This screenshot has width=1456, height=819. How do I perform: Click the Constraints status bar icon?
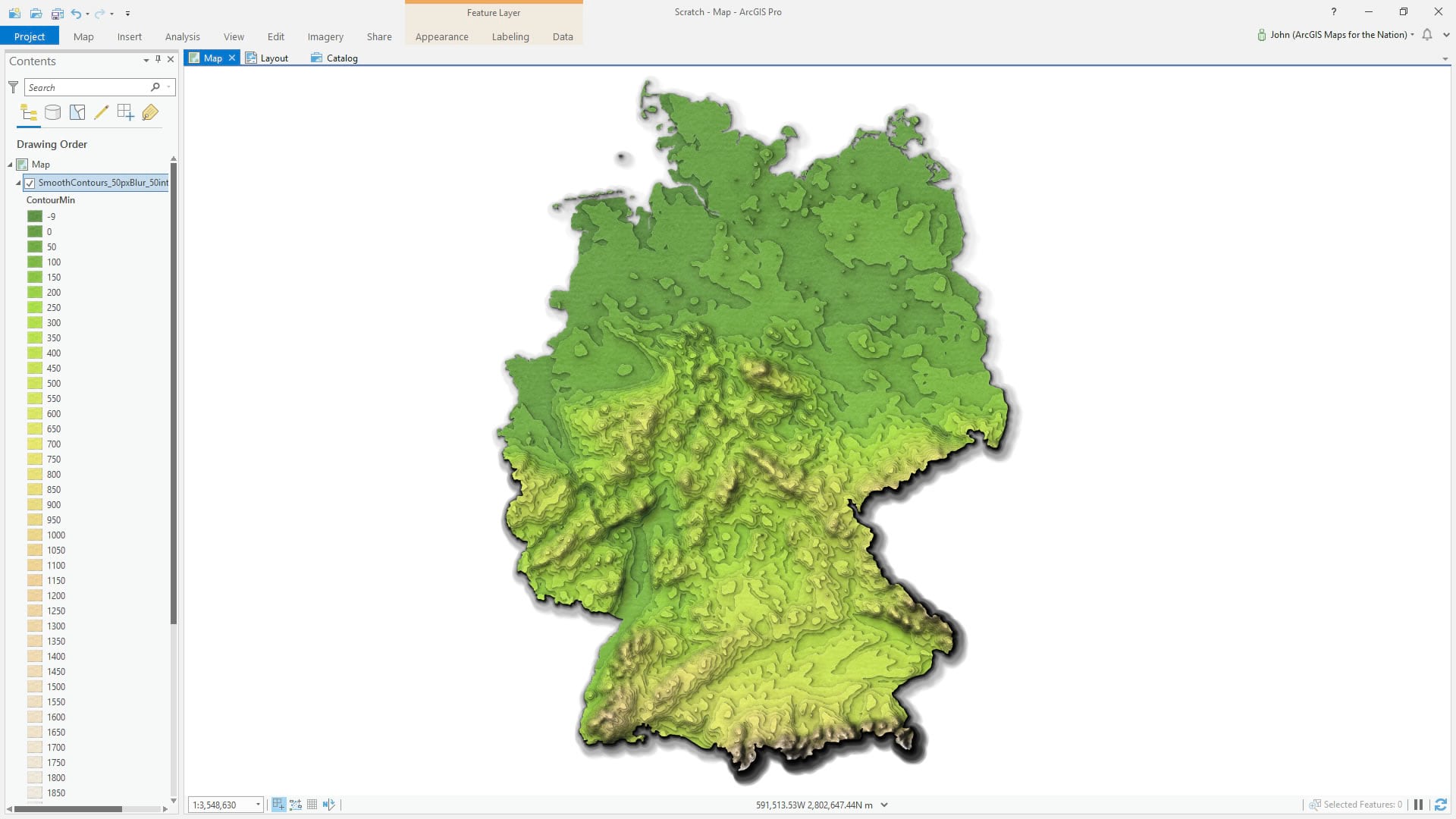(x=296, y=805)
